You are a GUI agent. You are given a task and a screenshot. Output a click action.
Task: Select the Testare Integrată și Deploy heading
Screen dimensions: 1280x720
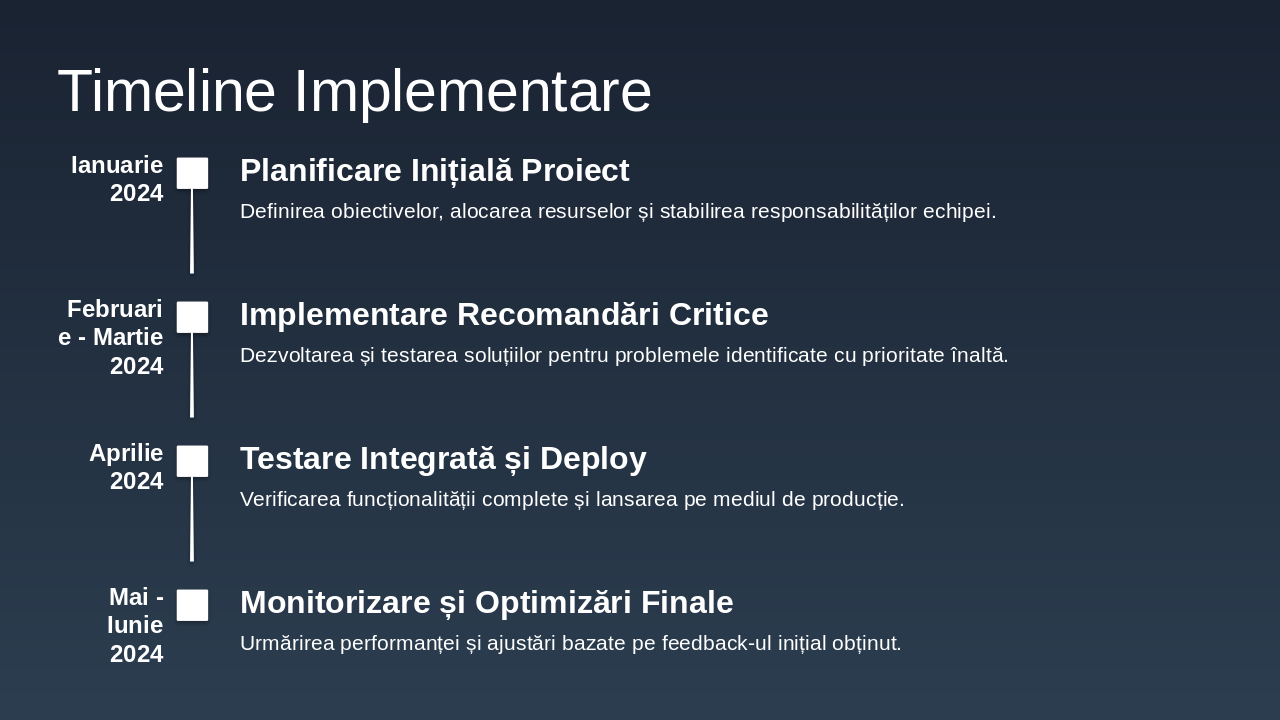443,458
